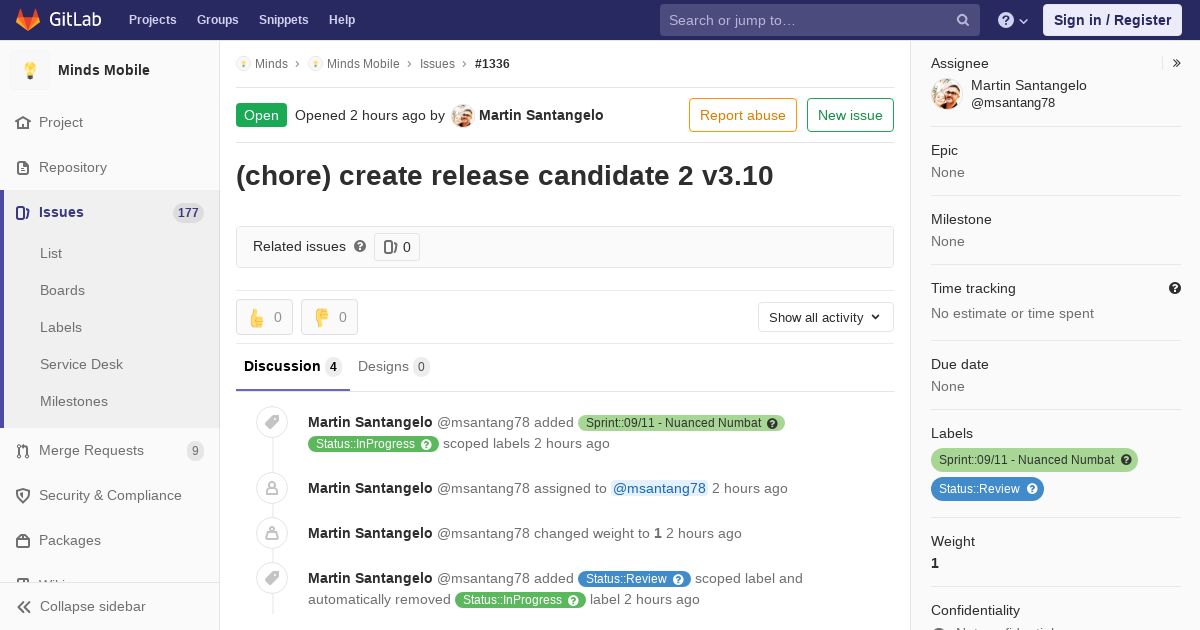1200x630 pixels.
Task: Click Issues breadcrumb link
Action: tap(437, 64)
